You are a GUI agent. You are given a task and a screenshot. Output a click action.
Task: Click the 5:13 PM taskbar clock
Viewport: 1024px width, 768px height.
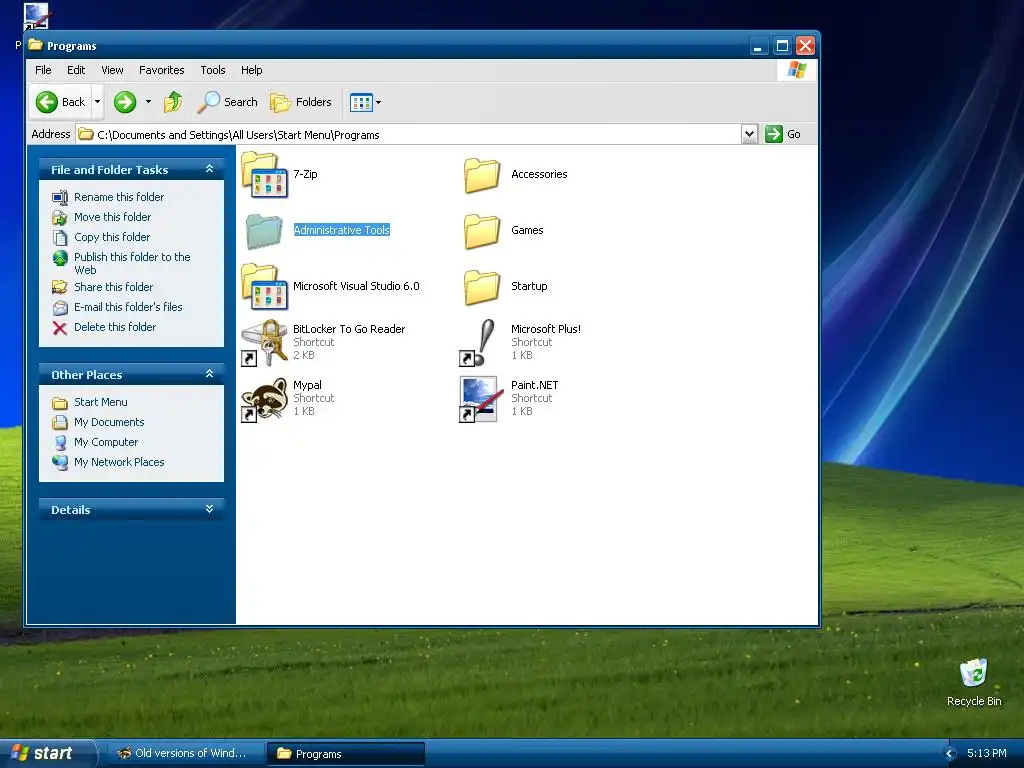tap(987, 753)
